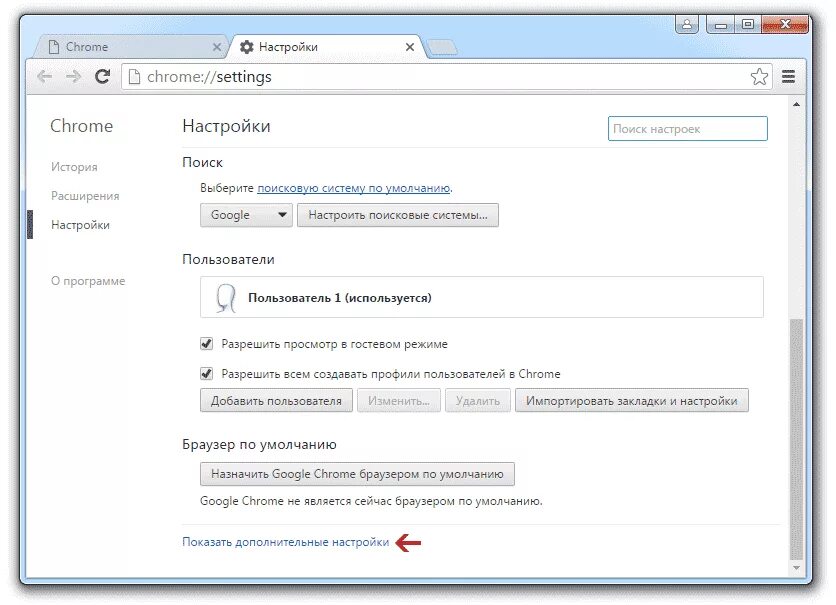Image resolution: width=836 pixels, height=605 pixels.
Task: Click the Пользователь 1 avatar icon
Action: tap(226, 297)
